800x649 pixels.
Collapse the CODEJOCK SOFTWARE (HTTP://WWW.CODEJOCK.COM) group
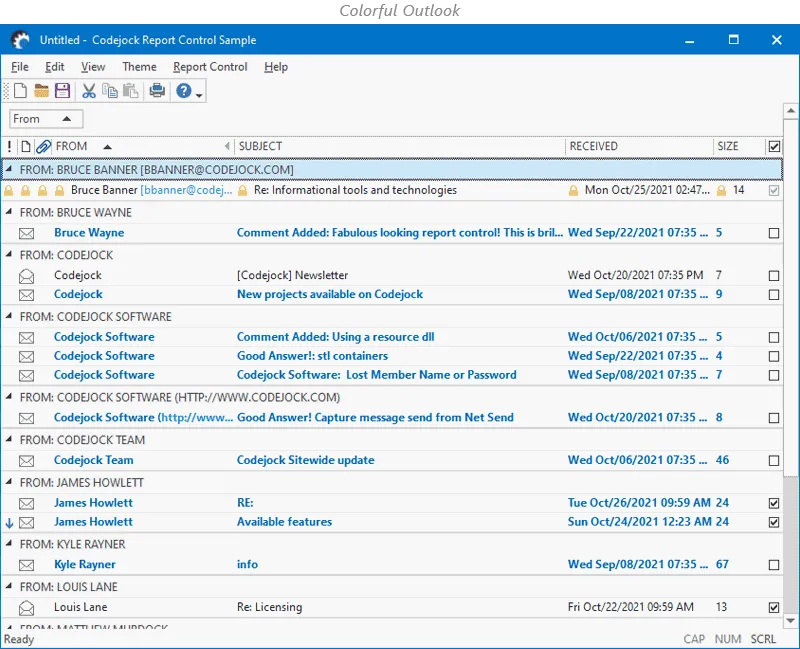point(9,396)
